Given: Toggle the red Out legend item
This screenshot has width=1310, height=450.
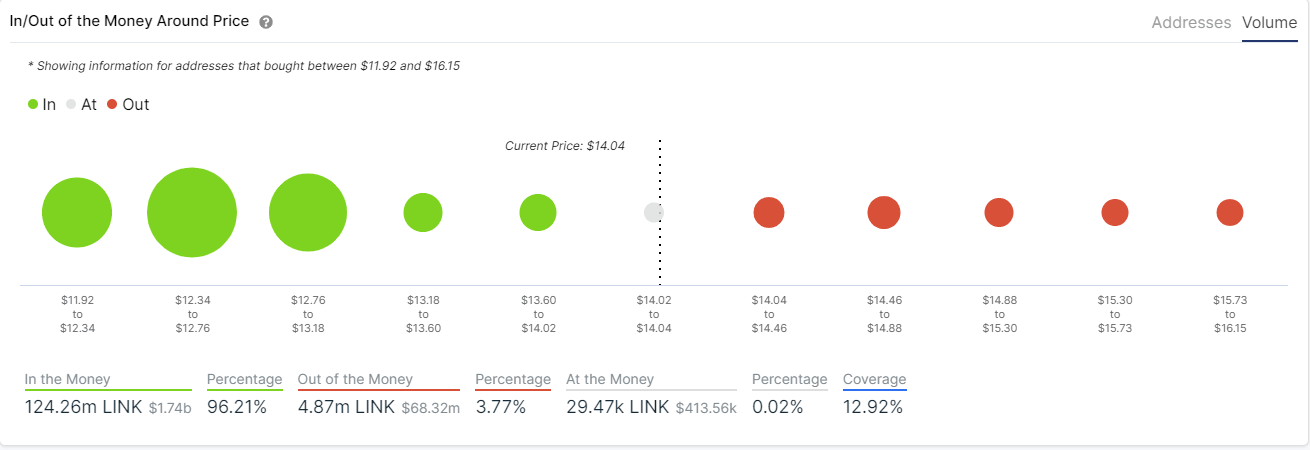Looking at the screenshot, I should click(x=128, y=104).
